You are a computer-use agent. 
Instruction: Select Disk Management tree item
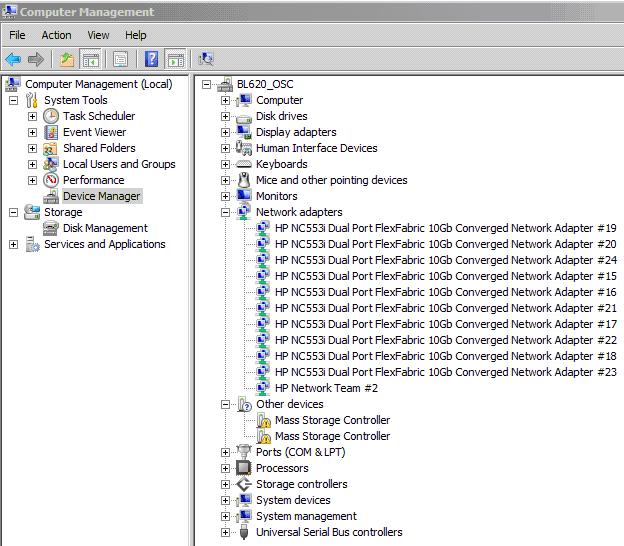tap(105, 228)
